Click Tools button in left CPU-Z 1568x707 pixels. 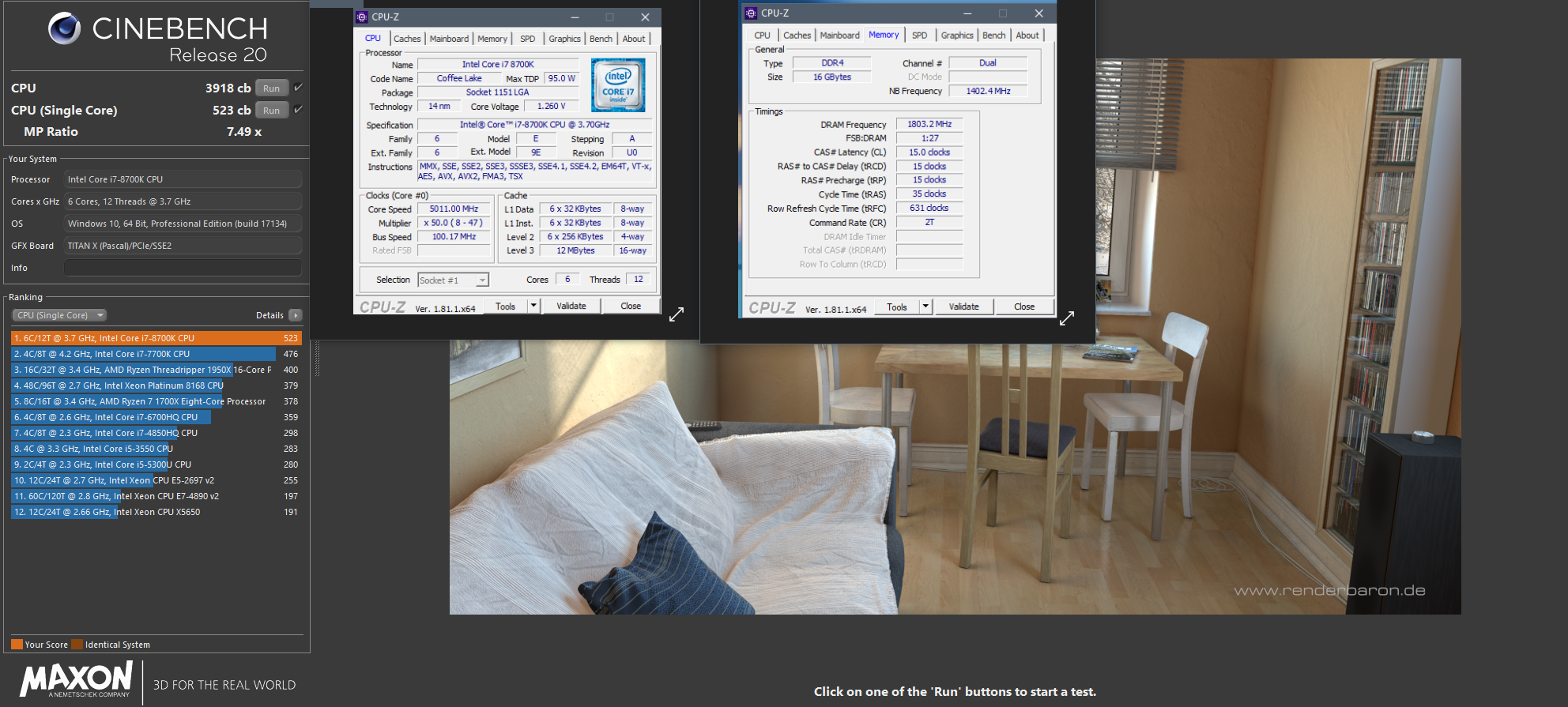506,306
